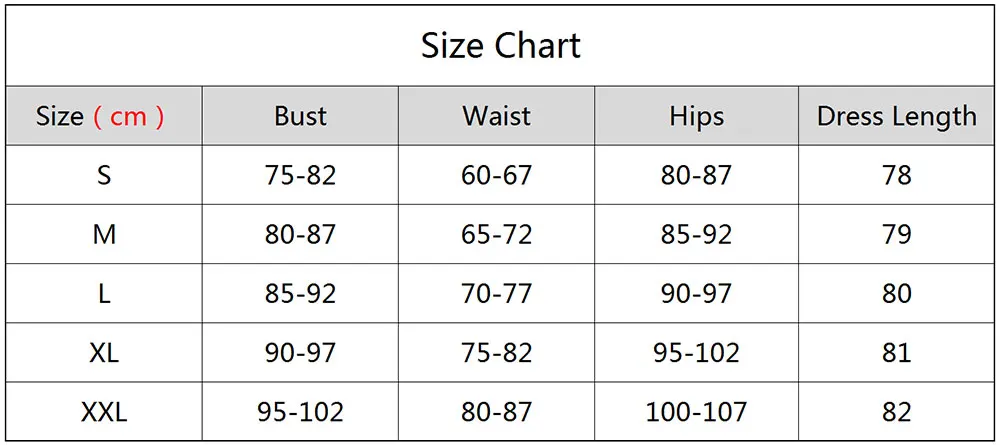This screenshot has width=1000, height=445.
Task: Click the Waist column header
Action: coord(496,116)
